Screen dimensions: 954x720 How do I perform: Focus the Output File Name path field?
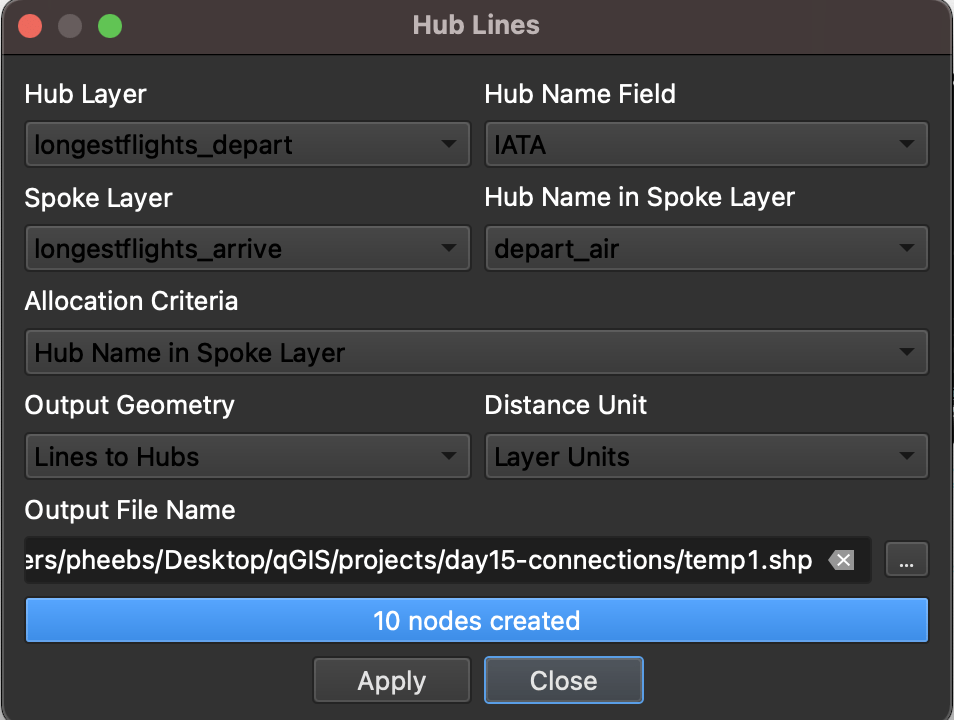pyautogui.click(x=420, y=561)
